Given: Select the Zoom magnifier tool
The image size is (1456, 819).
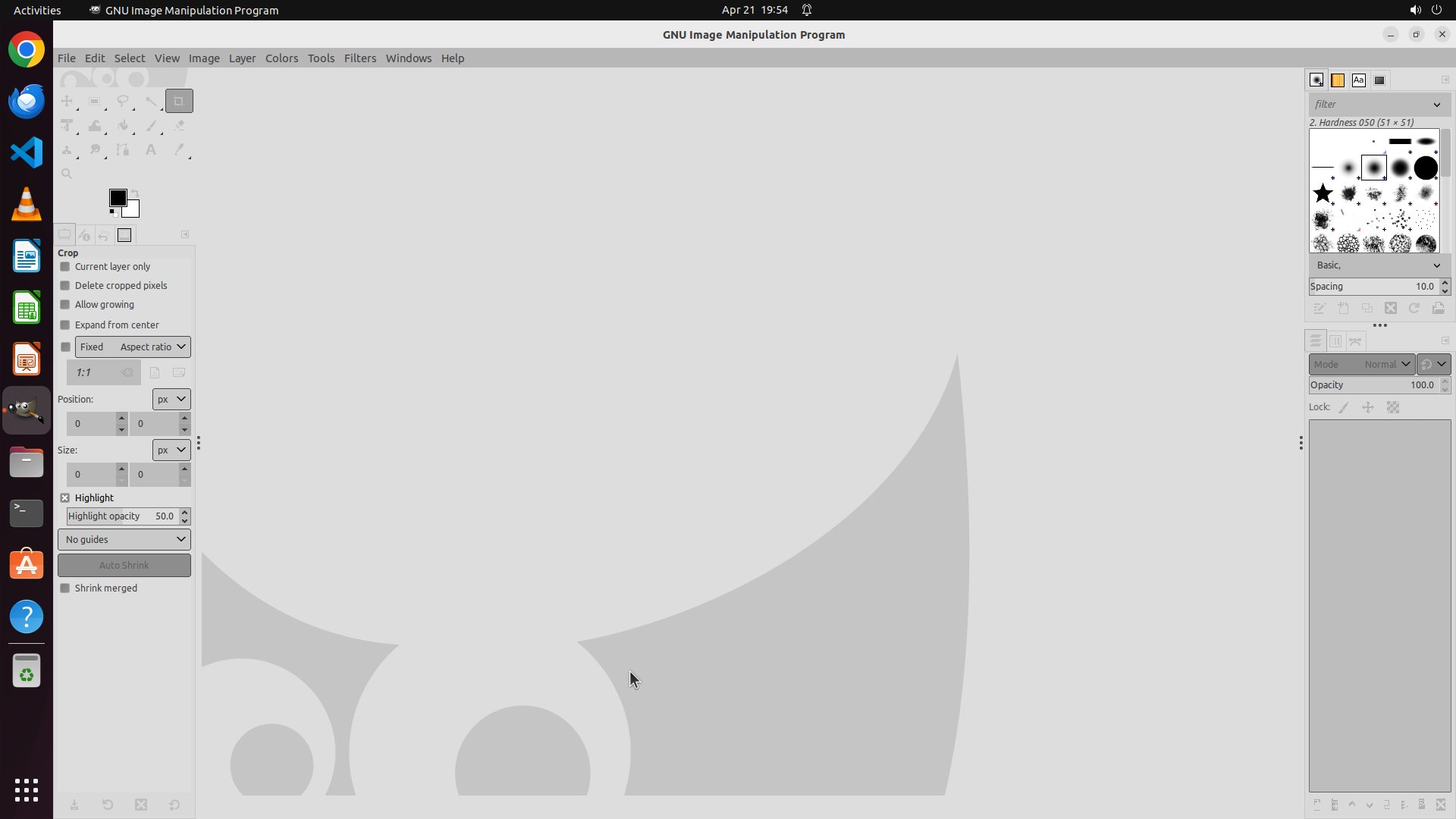Looking at the screenshot, I should (x=67, y=174).
